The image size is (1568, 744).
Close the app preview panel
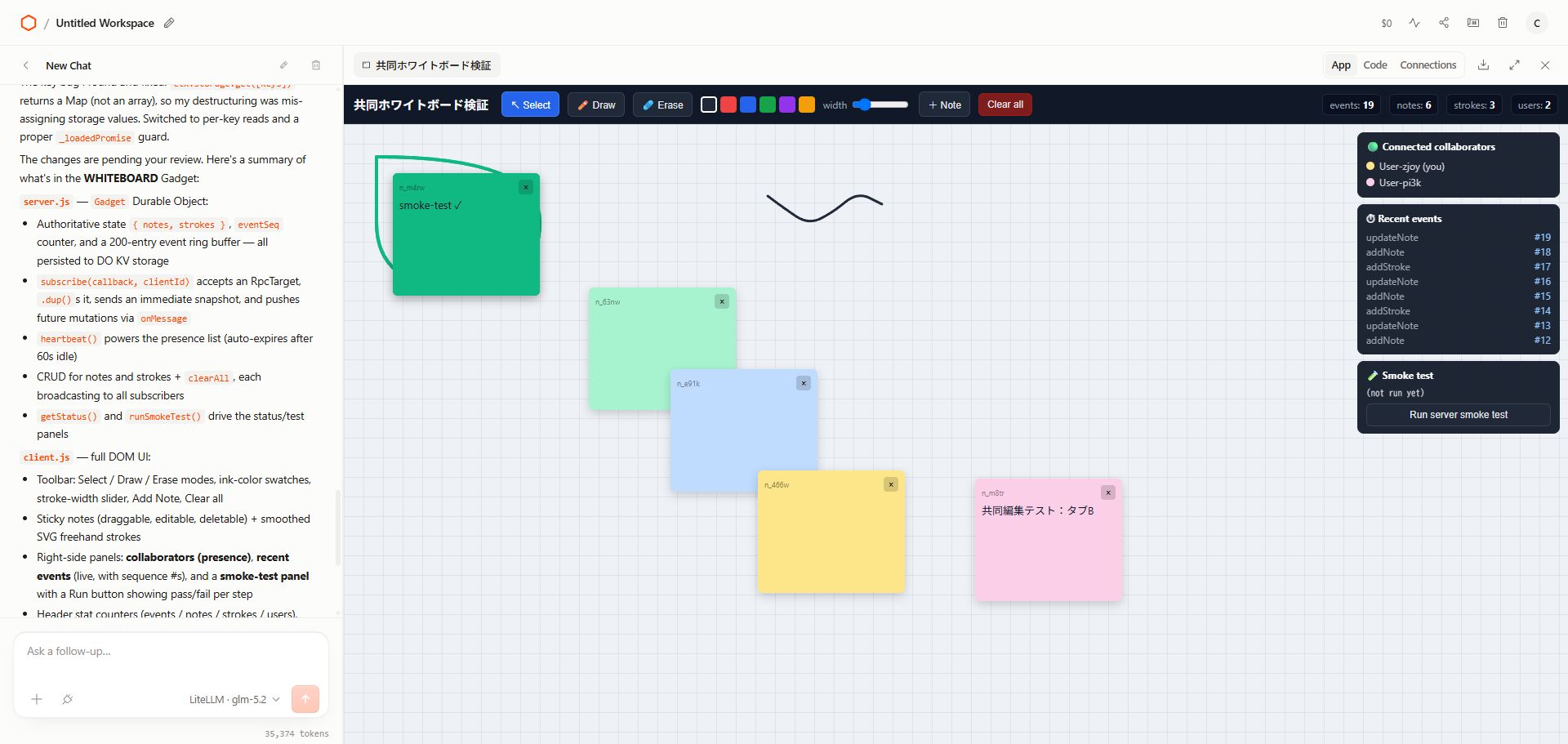1545,65
